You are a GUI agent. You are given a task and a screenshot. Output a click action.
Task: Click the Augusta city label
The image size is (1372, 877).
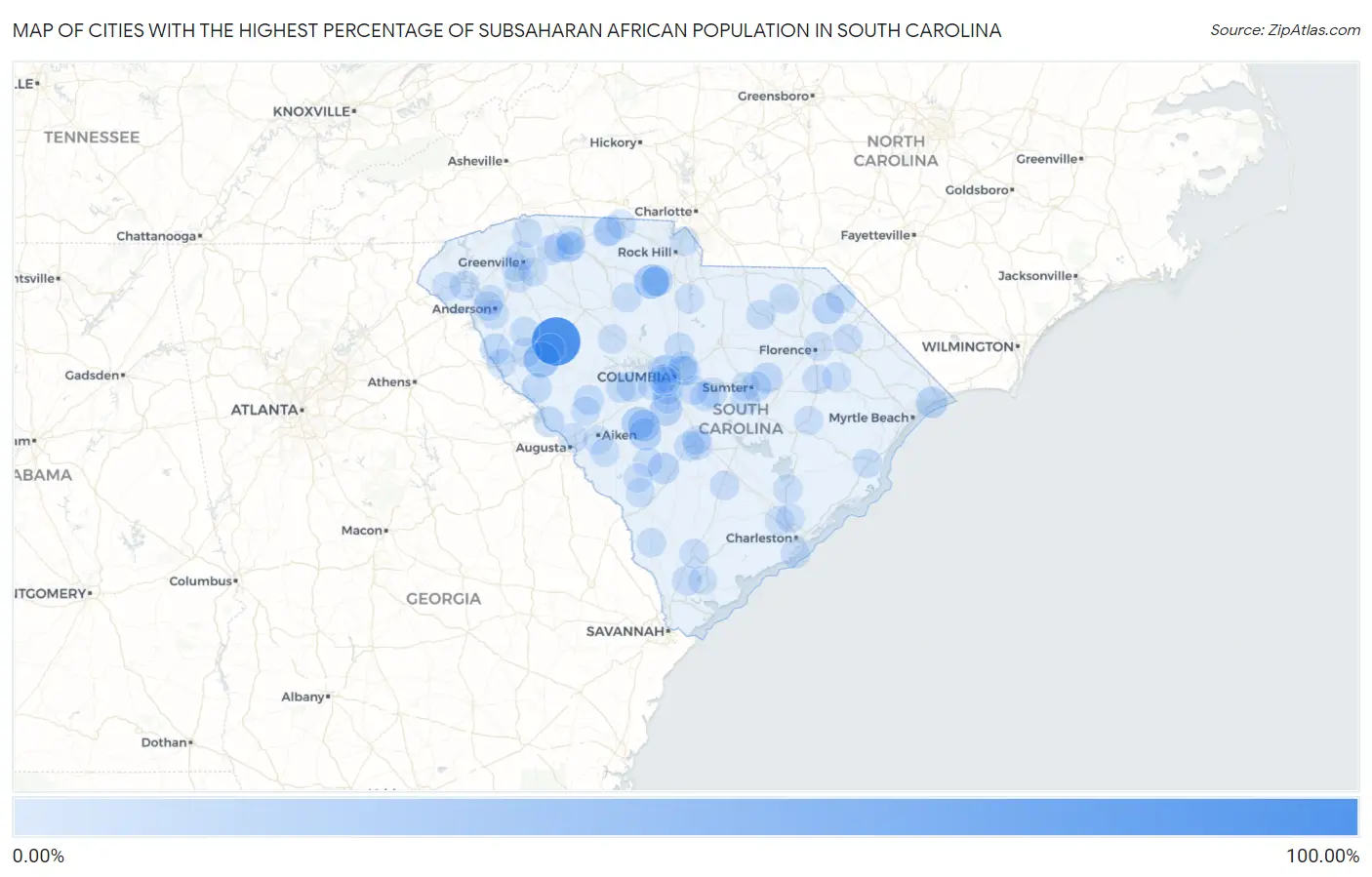point(543,448)
